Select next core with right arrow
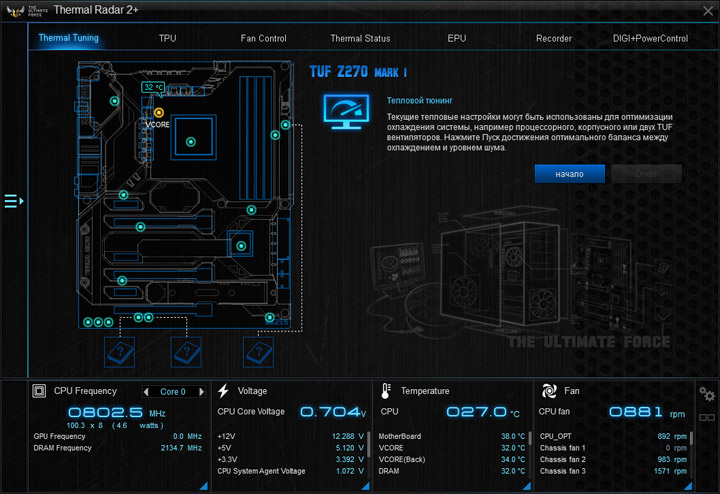This screenshot has width=720, height=494. [201, 392]
